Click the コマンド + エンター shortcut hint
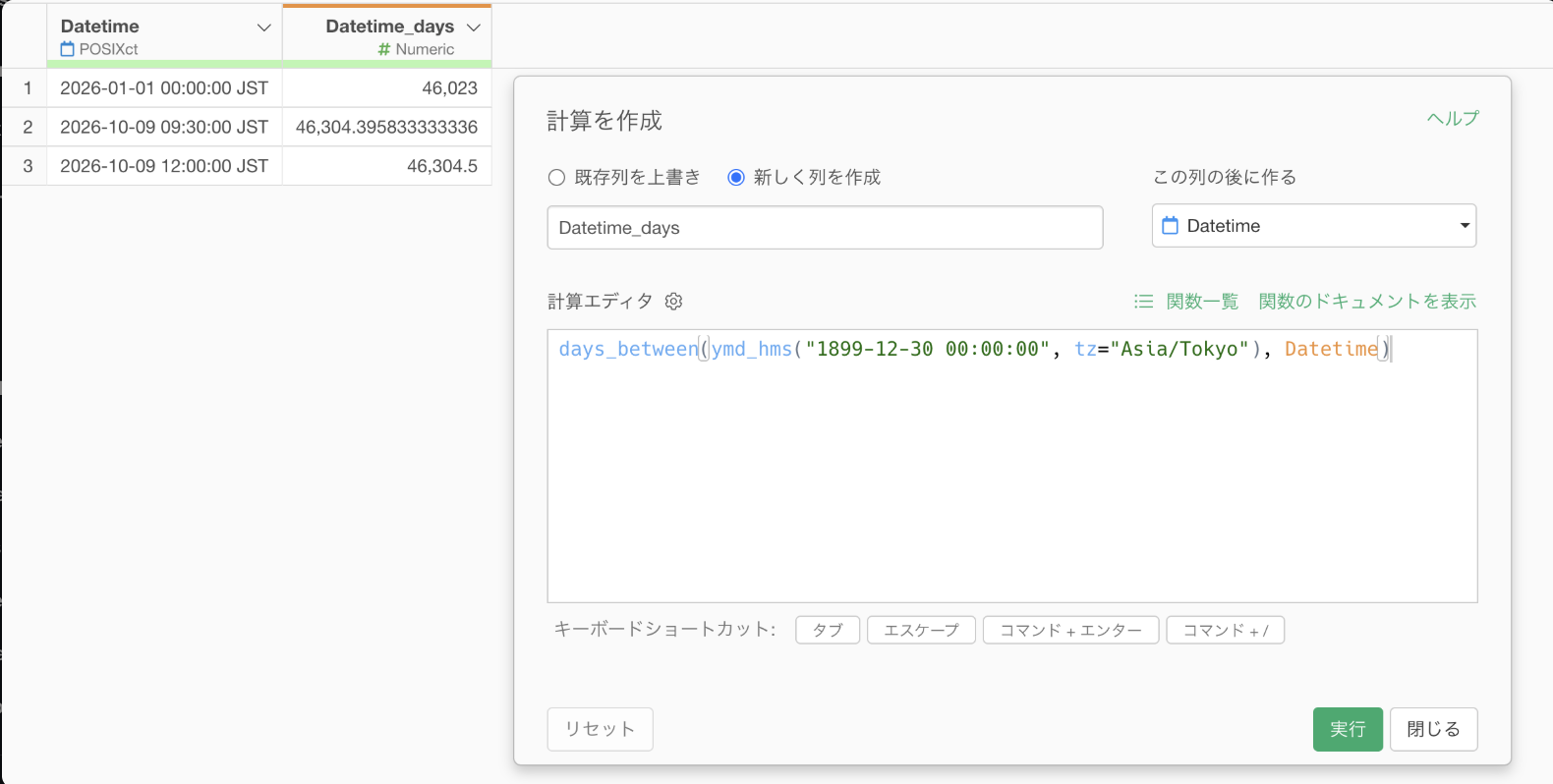The height and width of the screenshot is (784, 1553). coord(1070,630)
